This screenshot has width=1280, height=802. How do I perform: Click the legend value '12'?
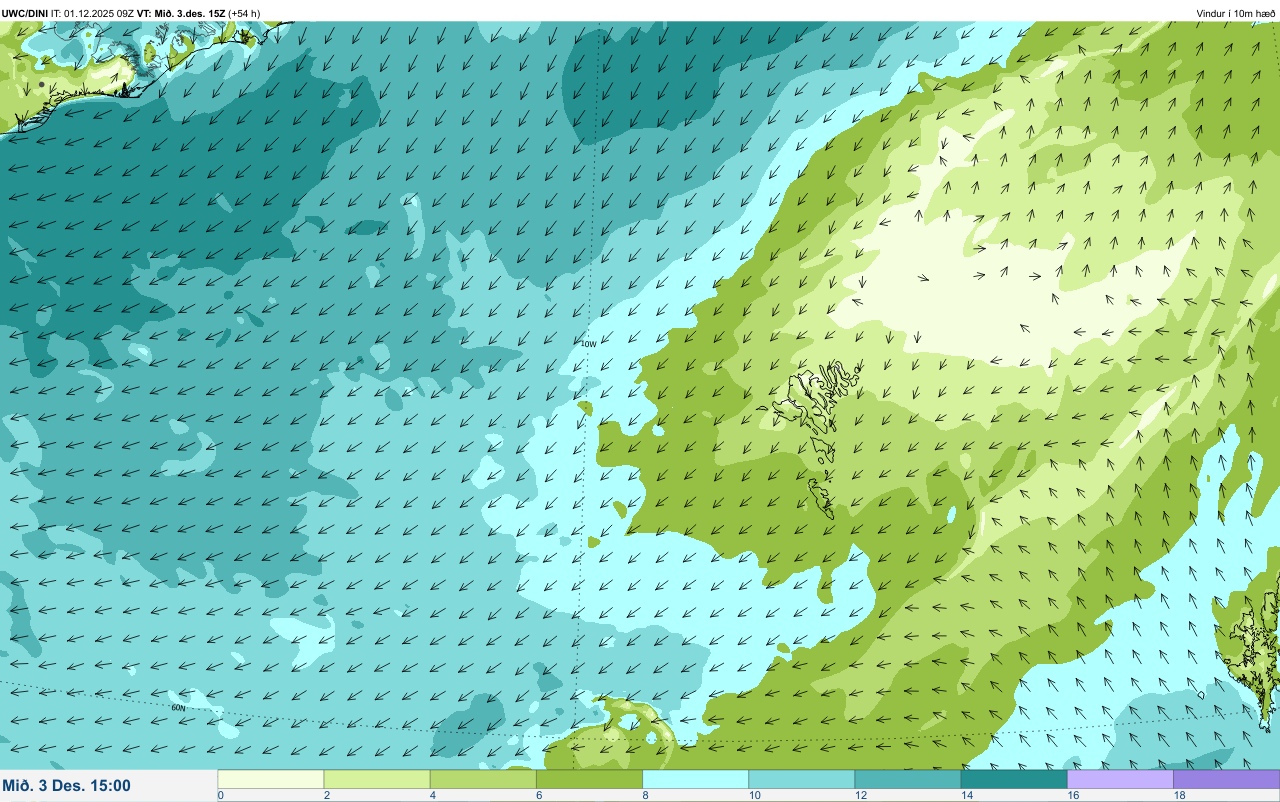click(860, 796)
